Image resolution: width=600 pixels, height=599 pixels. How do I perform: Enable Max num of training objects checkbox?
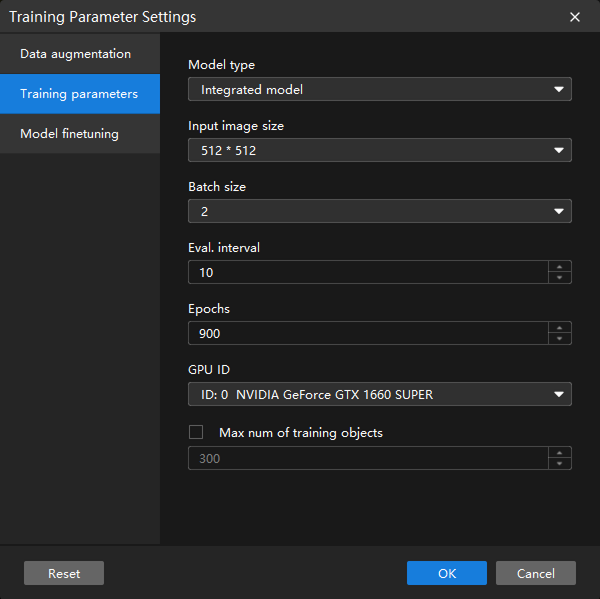point(196,432)
